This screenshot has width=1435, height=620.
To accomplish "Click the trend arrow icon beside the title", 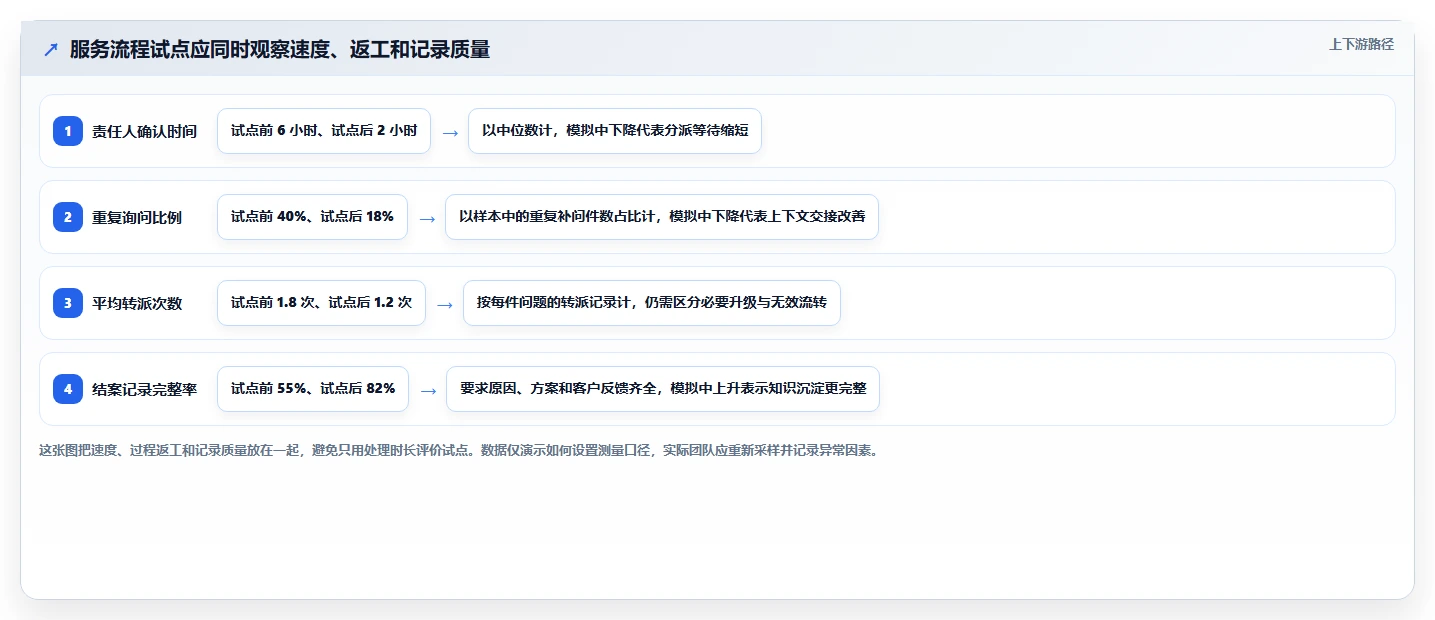I will [x=51, y=50].
